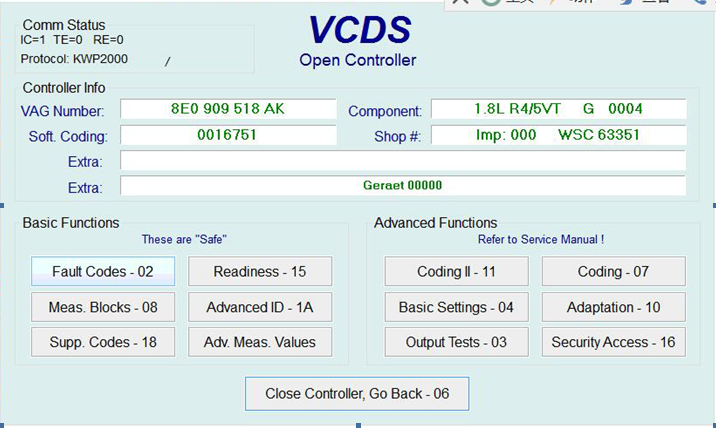
Task: Click the Open Controller heading
Action: coord(358,60)
